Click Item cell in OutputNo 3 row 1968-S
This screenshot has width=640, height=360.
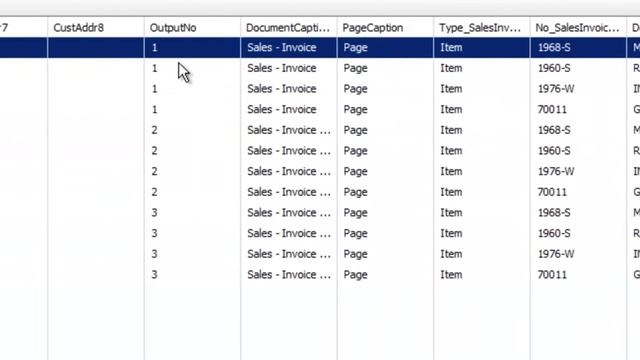pyautogui.click(x=482, y=213)
